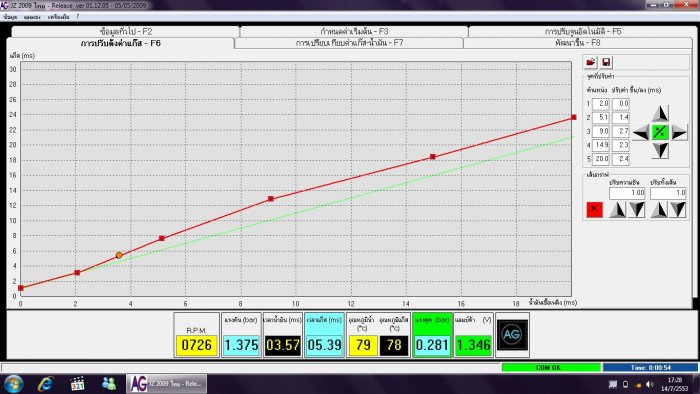
Task: Click the down arrow in adjustment pad
Action: pos(660,150)
